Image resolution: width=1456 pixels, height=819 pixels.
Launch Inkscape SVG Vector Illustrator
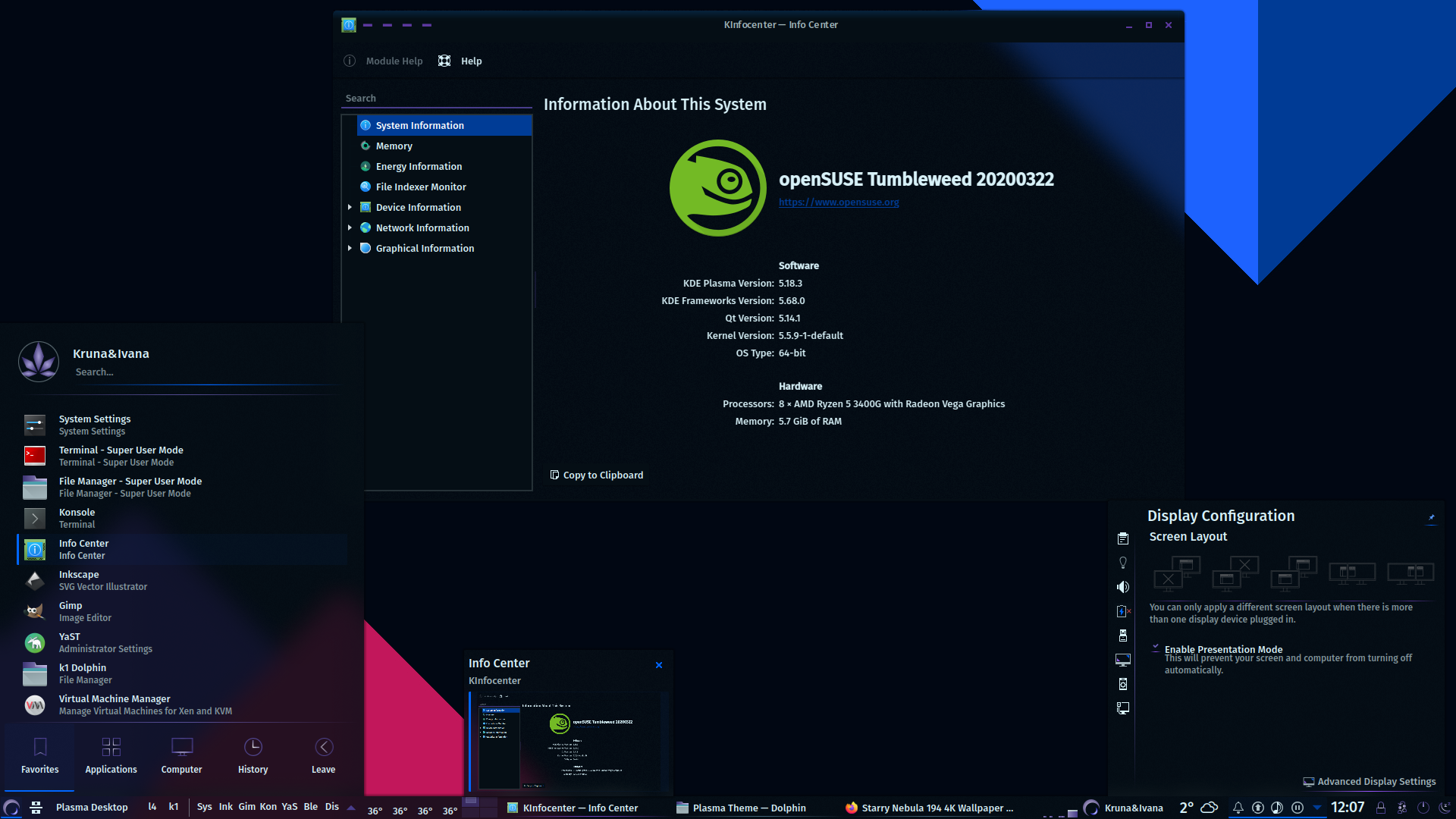tap(182, 580)
